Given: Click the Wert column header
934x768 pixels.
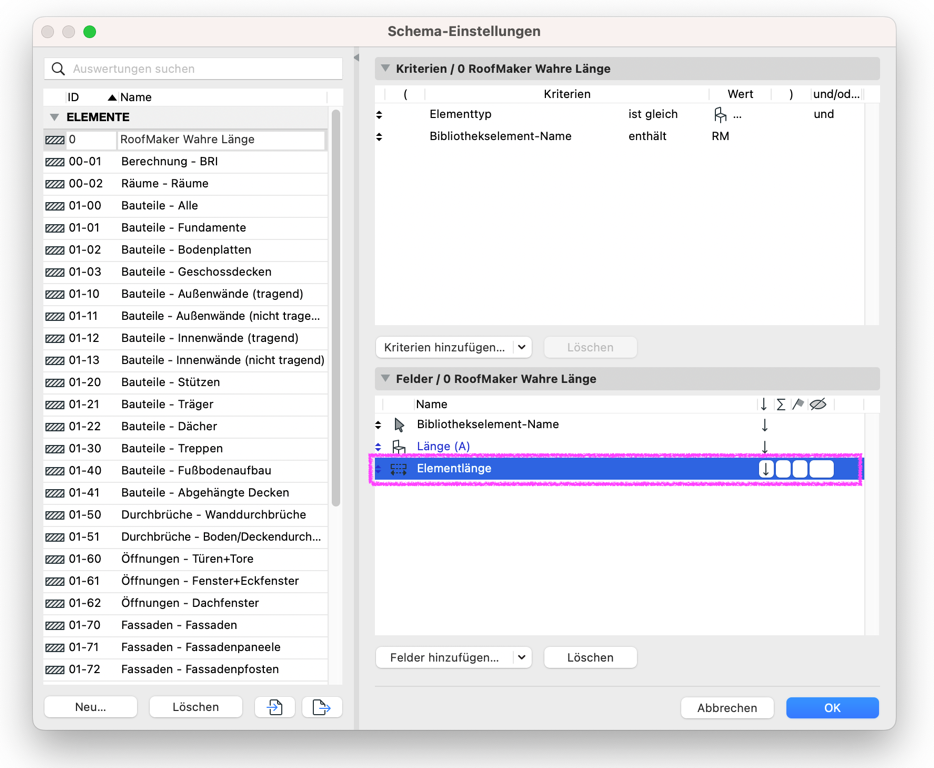Looking at the screenshot, I should click(740, 94).
